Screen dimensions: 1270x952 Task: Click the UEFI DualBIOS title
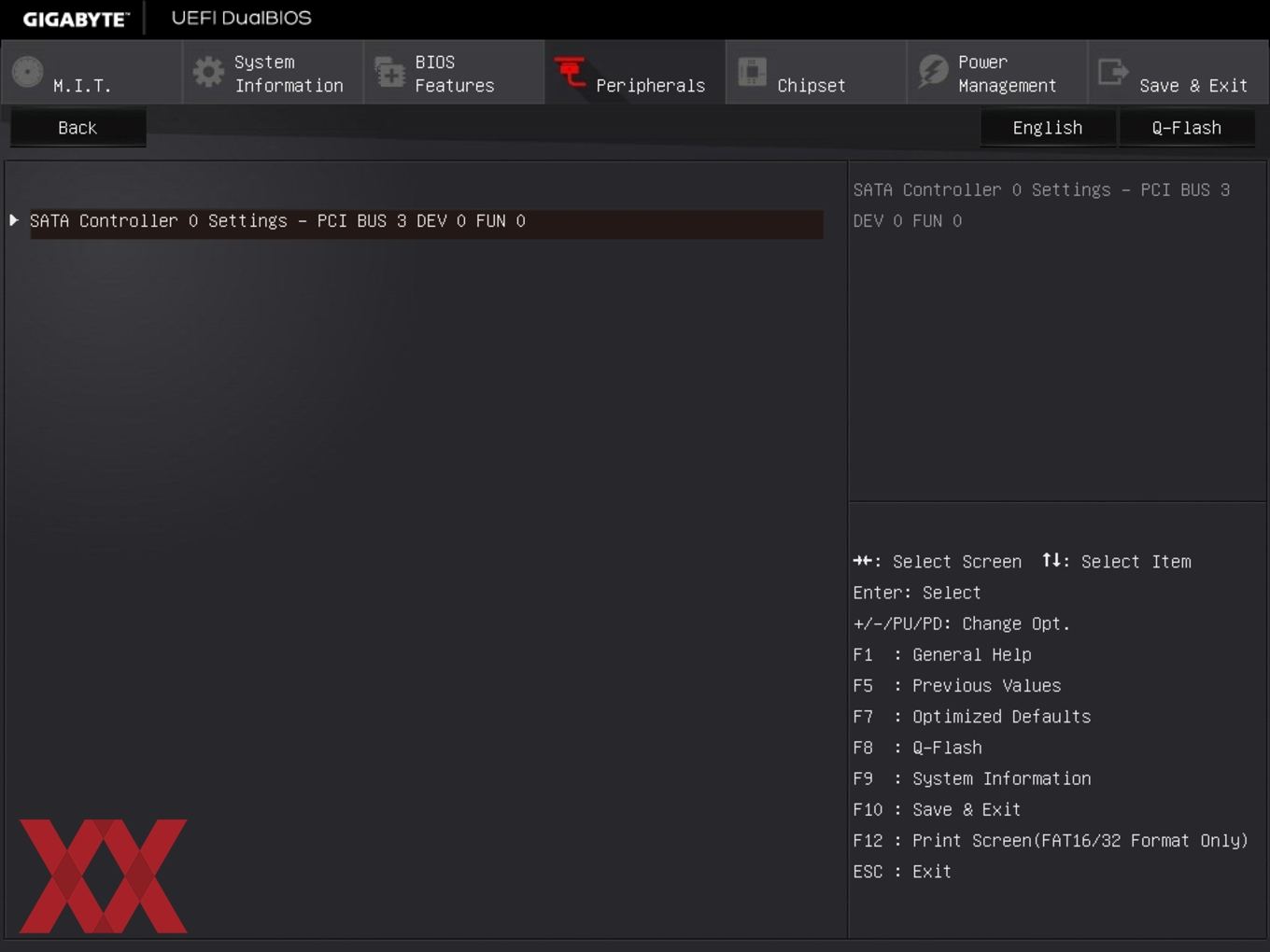[x=242, y=18]
